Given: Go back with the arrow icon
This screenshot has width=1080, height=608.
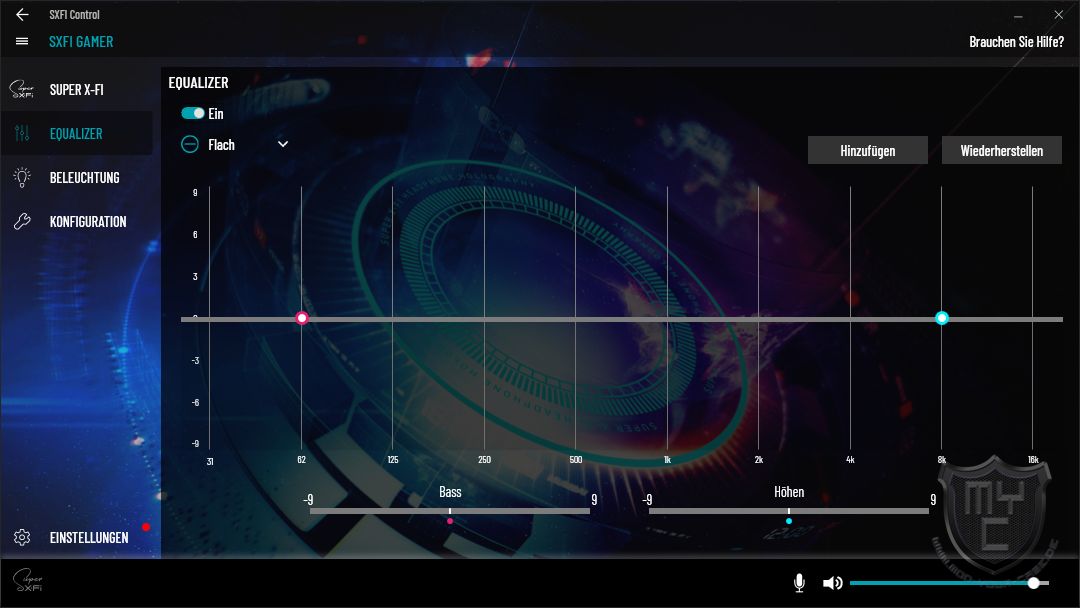Looking at the screenshot, I should (x=22, y=14).
